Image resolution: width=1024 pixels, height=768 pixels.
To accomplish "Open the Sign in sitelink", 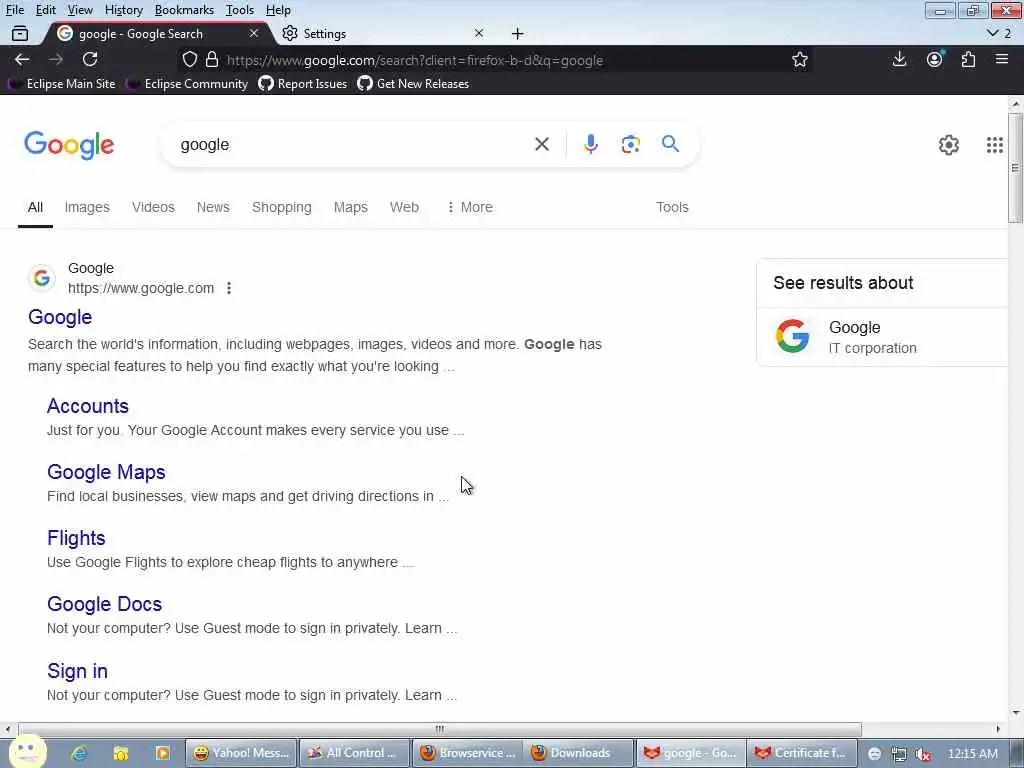I will (x=77, y=671).
